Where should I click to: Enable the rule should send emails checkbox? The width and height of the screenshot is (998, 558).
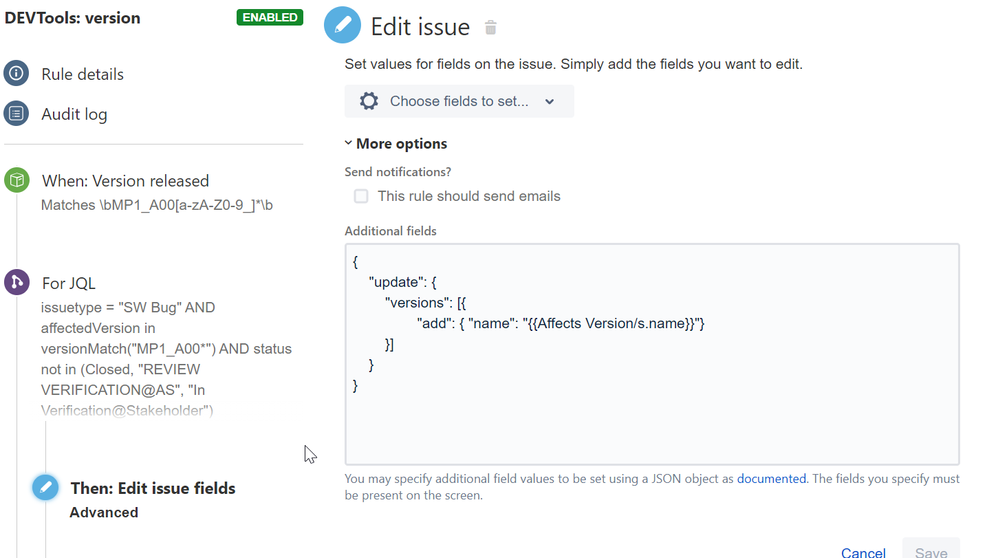click(x=361, y=196)
